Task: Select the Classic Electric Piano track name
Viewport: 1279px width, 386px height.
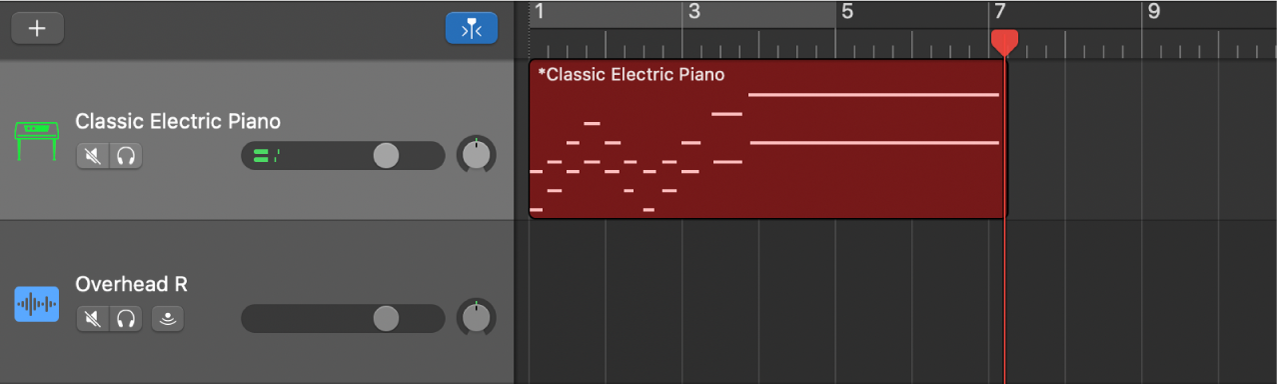Action: tap(178, 121)
